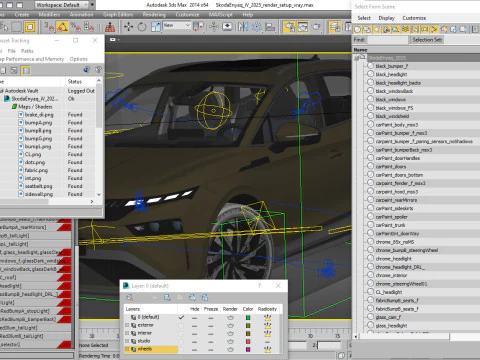Select the Scale transform tool
Screen dimensions: 480x360
pos(156,27)
